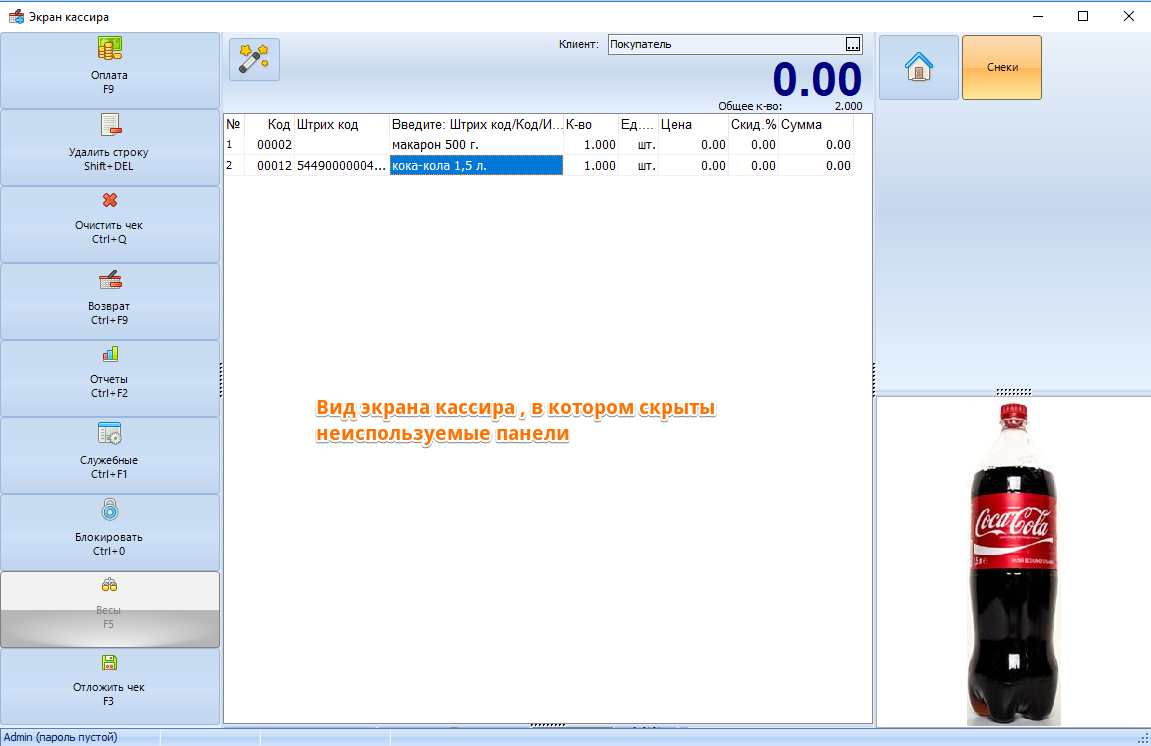Postpone the receipt with Отложить чек
The height and width of the screenshot is (746, 1151).
[x=109, y=687]
